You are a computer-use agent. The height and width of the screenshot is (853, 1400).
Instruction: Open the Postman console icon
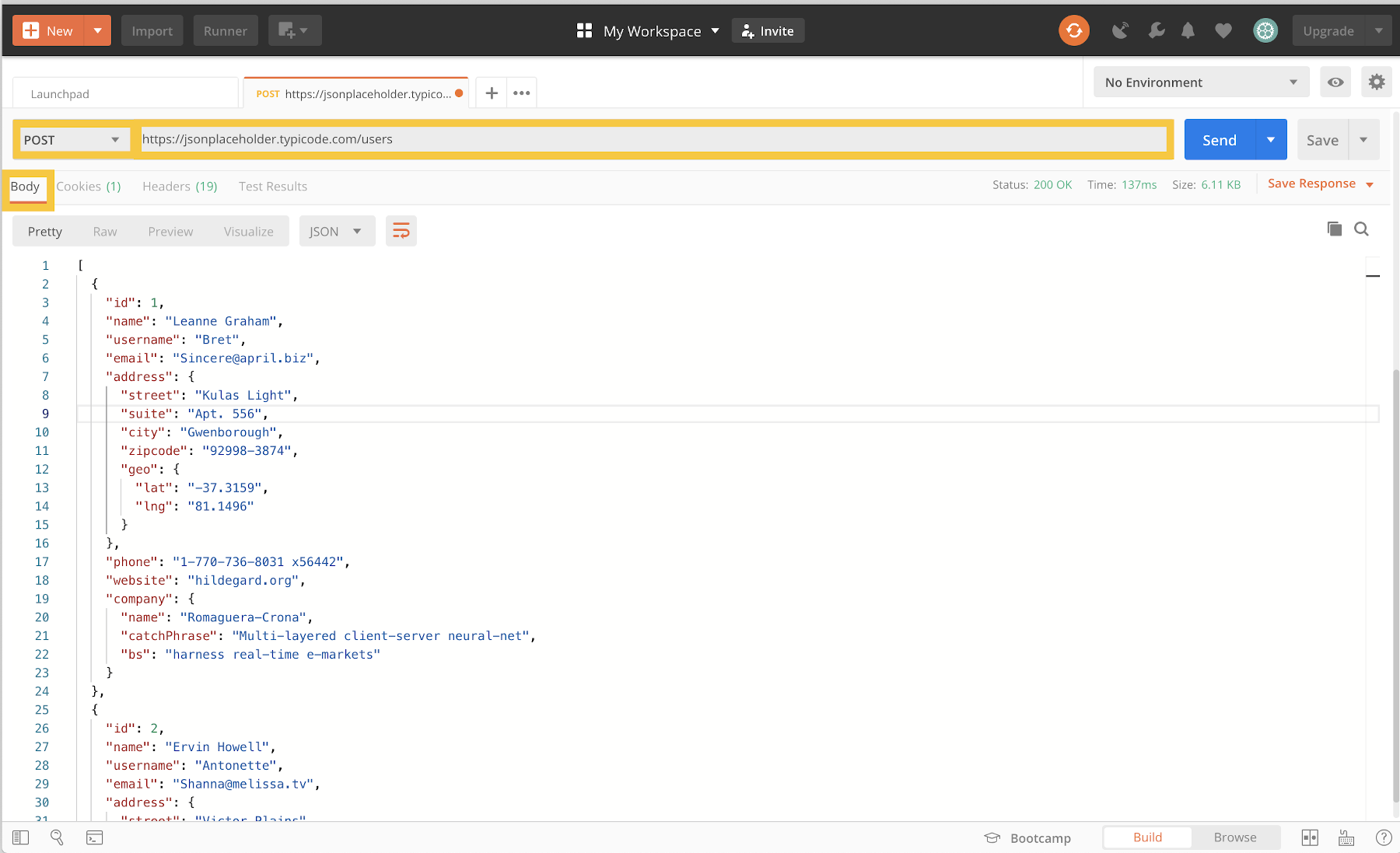[94, 837]
